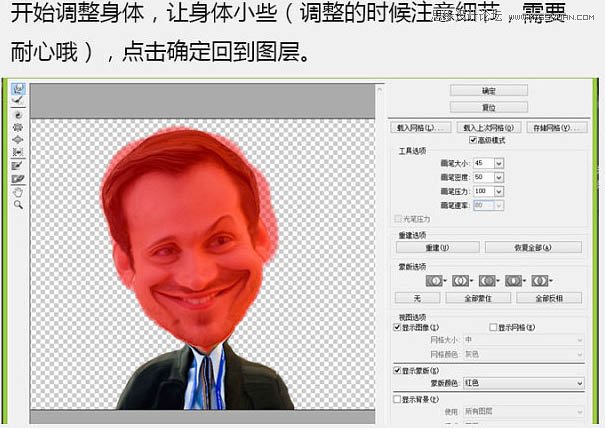Click the 存储网格(V) save mesh button
Viewport: 605px width, 428px height.
click(x=557, y=128)
